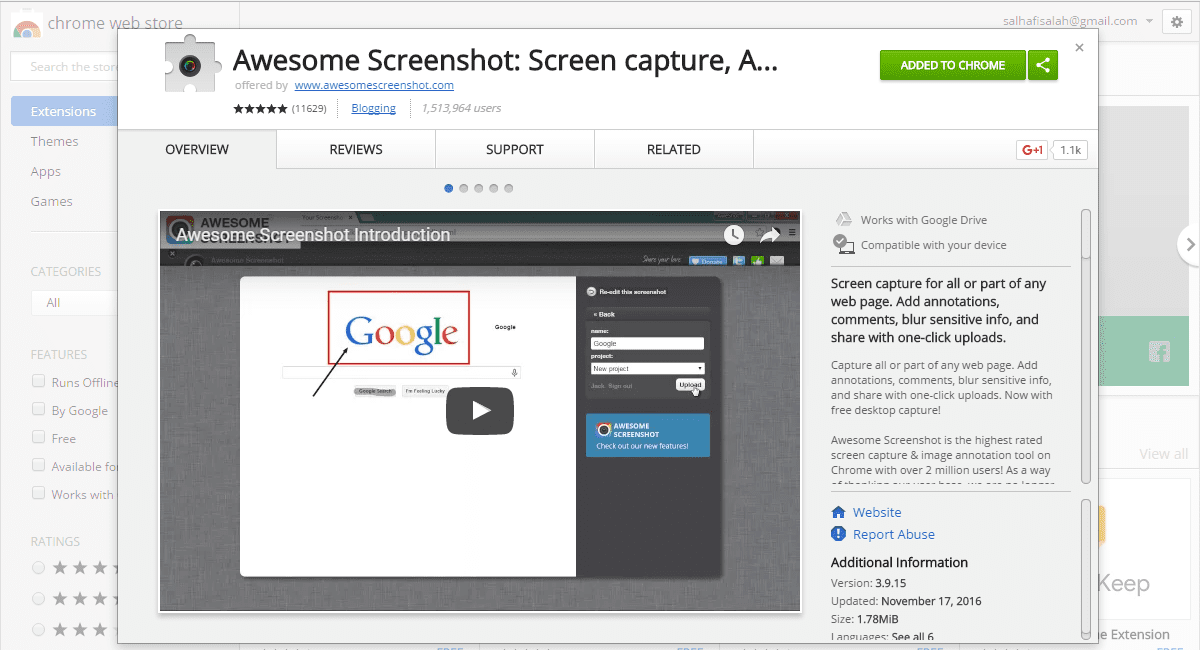
Task: Select Apps in the sidebar
Action: pos(46,171)
